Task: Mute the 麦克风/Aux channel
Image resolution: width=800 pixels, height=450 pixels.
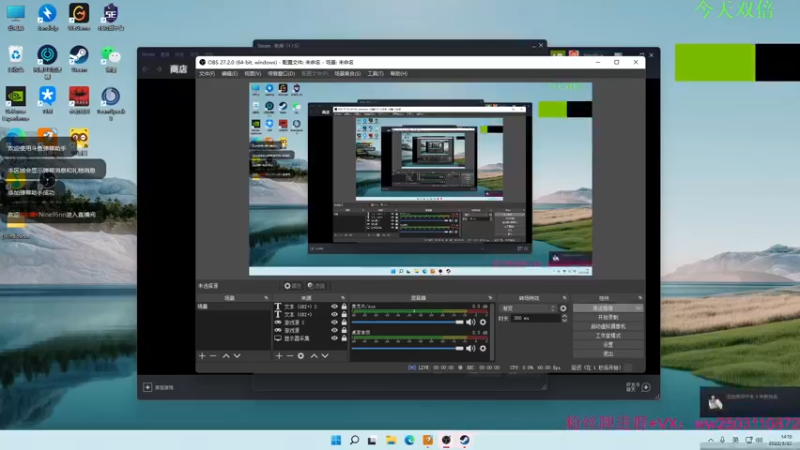Action: [470, 322]
